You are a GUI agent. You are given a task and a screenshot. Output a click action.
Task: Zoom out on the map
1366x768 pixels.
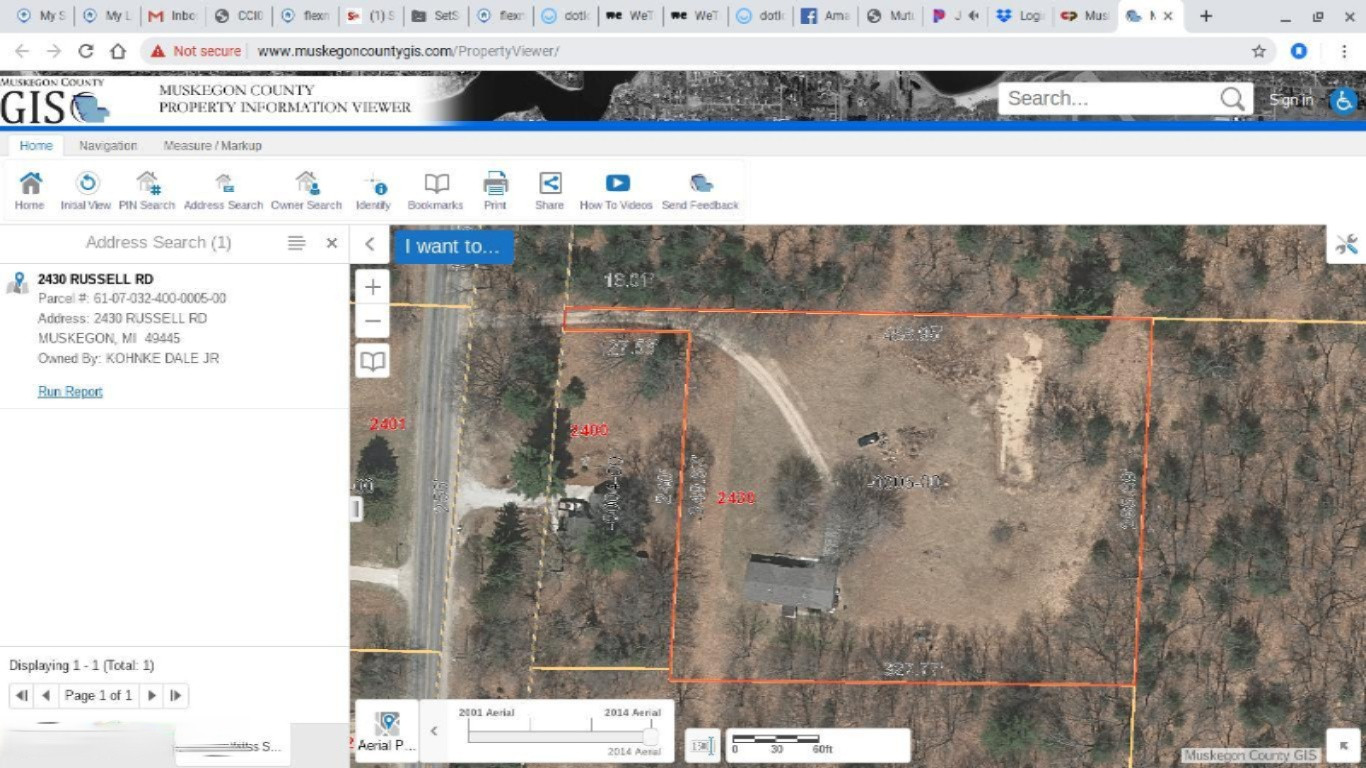(x=373, y=321)
